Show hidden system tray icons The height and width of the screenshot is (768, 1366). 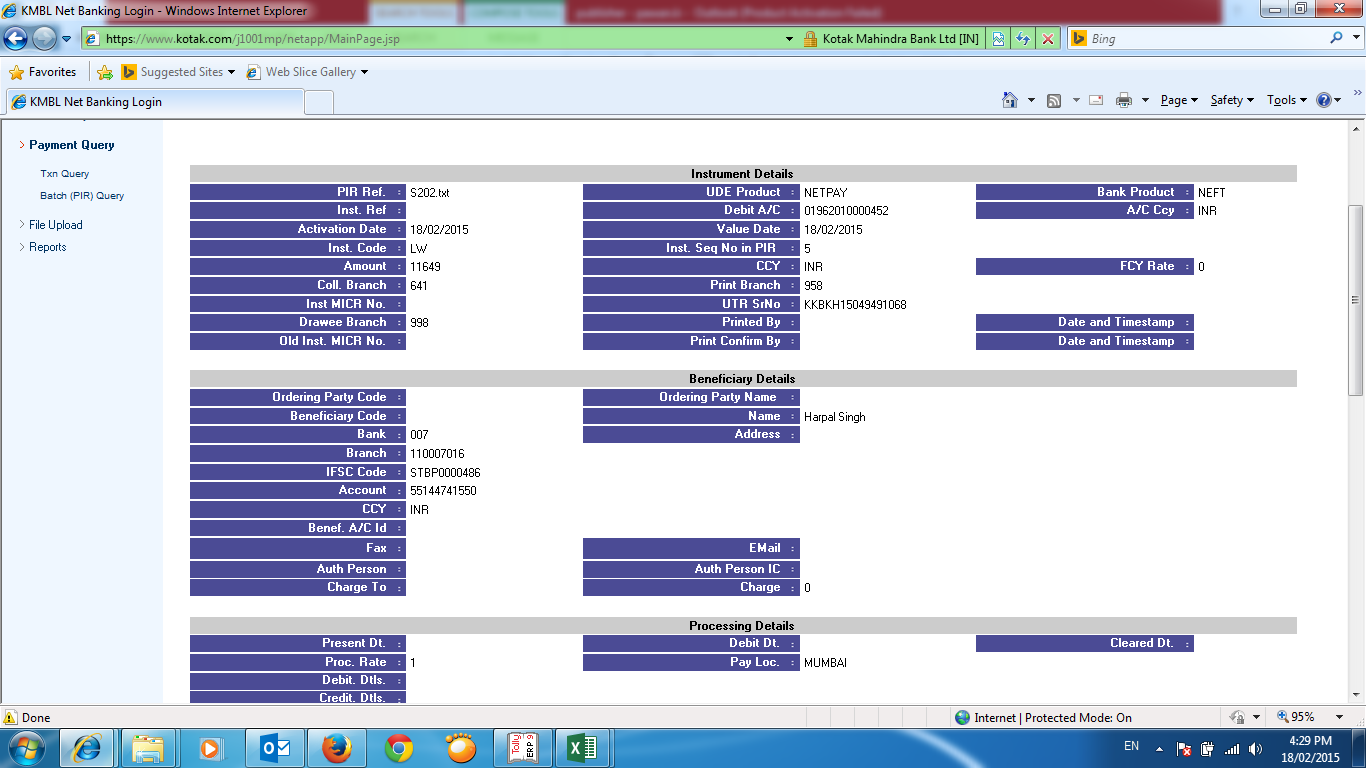tap(1160, 748)
